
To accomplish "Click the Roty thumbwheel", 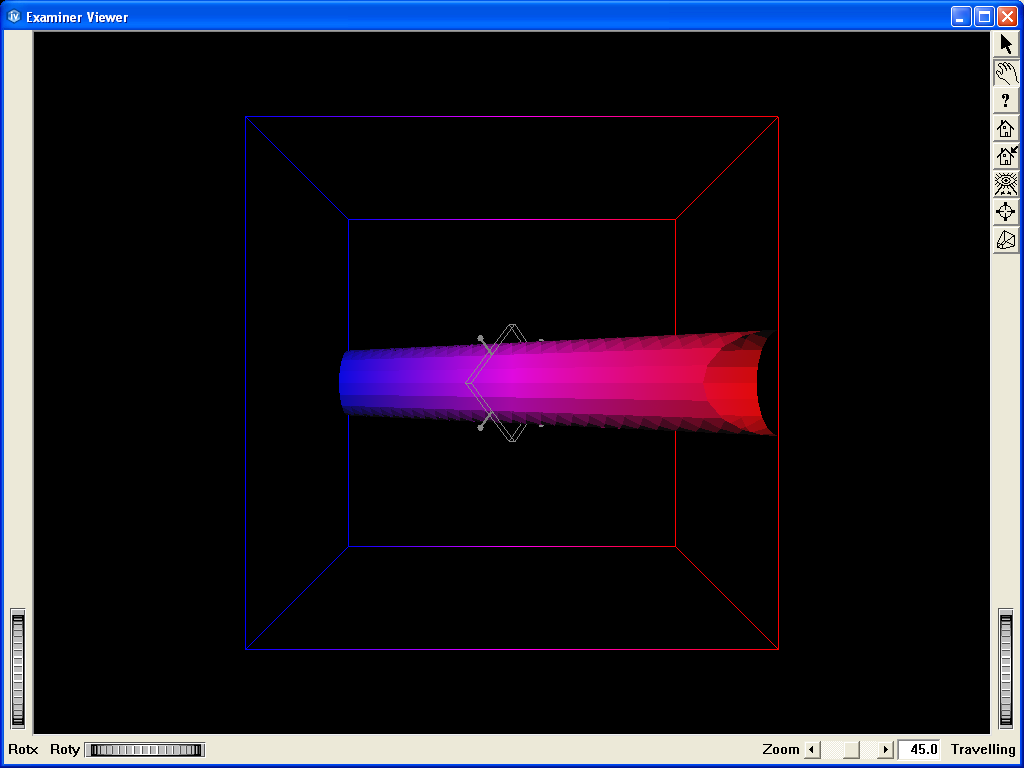I will pyautogui.click(x=145, y=750).
